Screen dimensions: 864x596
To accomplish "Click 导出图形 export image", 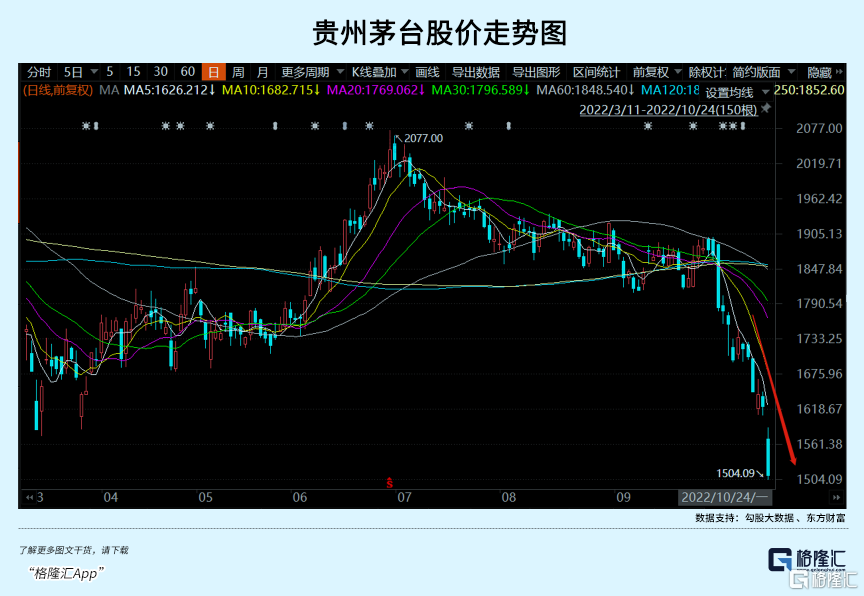I will tap(536, 72).
